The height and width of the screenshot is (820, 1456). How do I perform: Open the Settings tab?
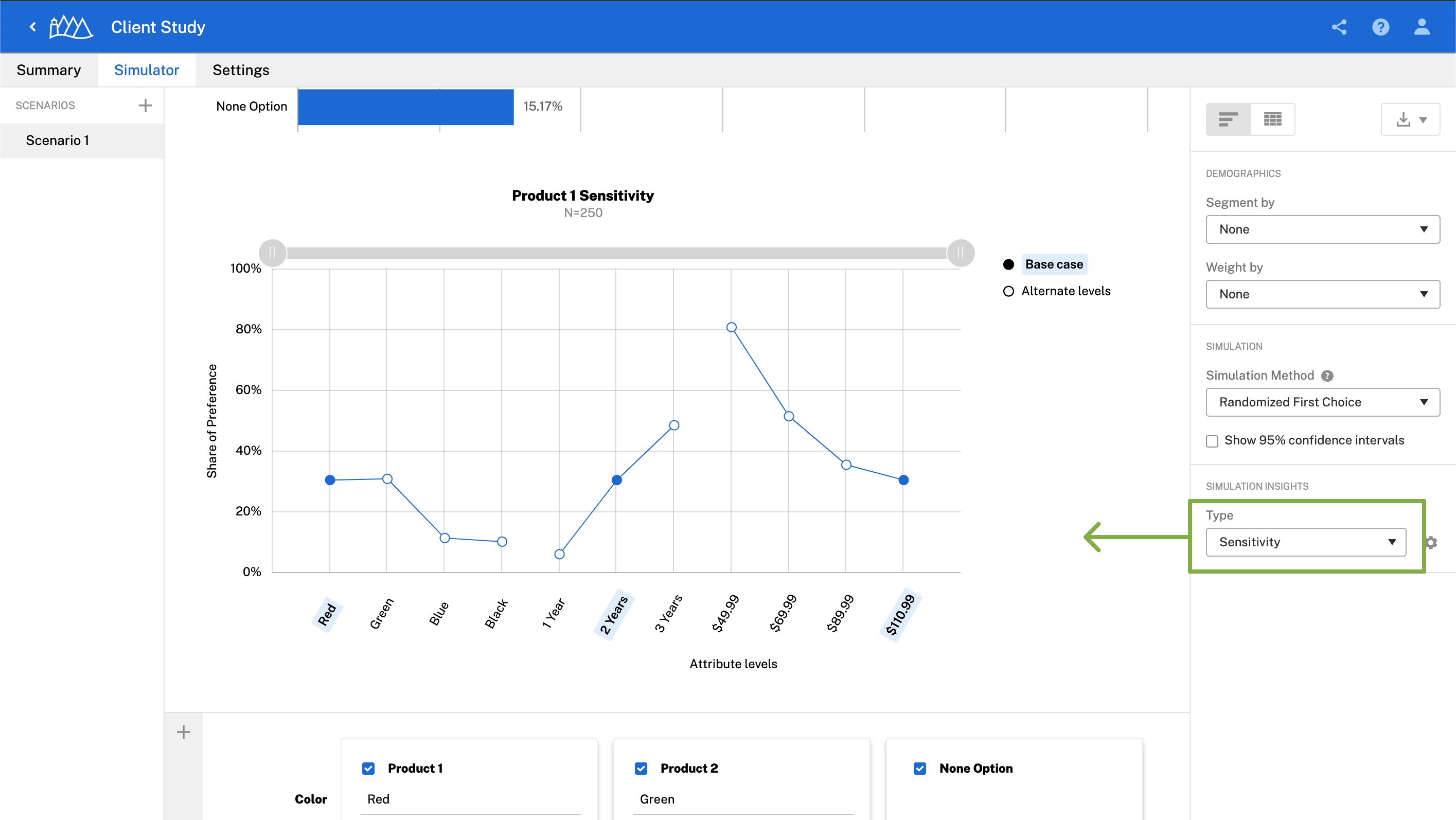(241, 70)
